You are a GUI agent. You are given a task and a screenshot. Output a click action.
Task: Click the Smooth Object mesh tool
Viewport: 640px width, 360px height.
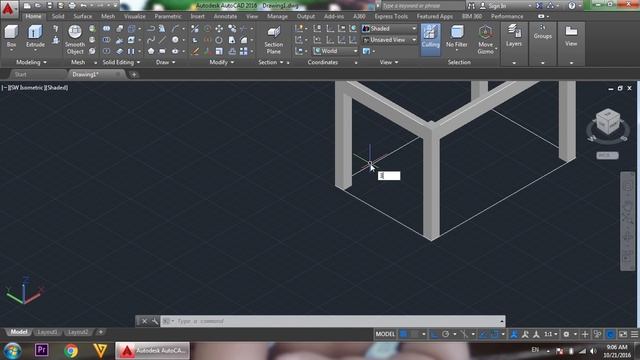tap(75, 40)
